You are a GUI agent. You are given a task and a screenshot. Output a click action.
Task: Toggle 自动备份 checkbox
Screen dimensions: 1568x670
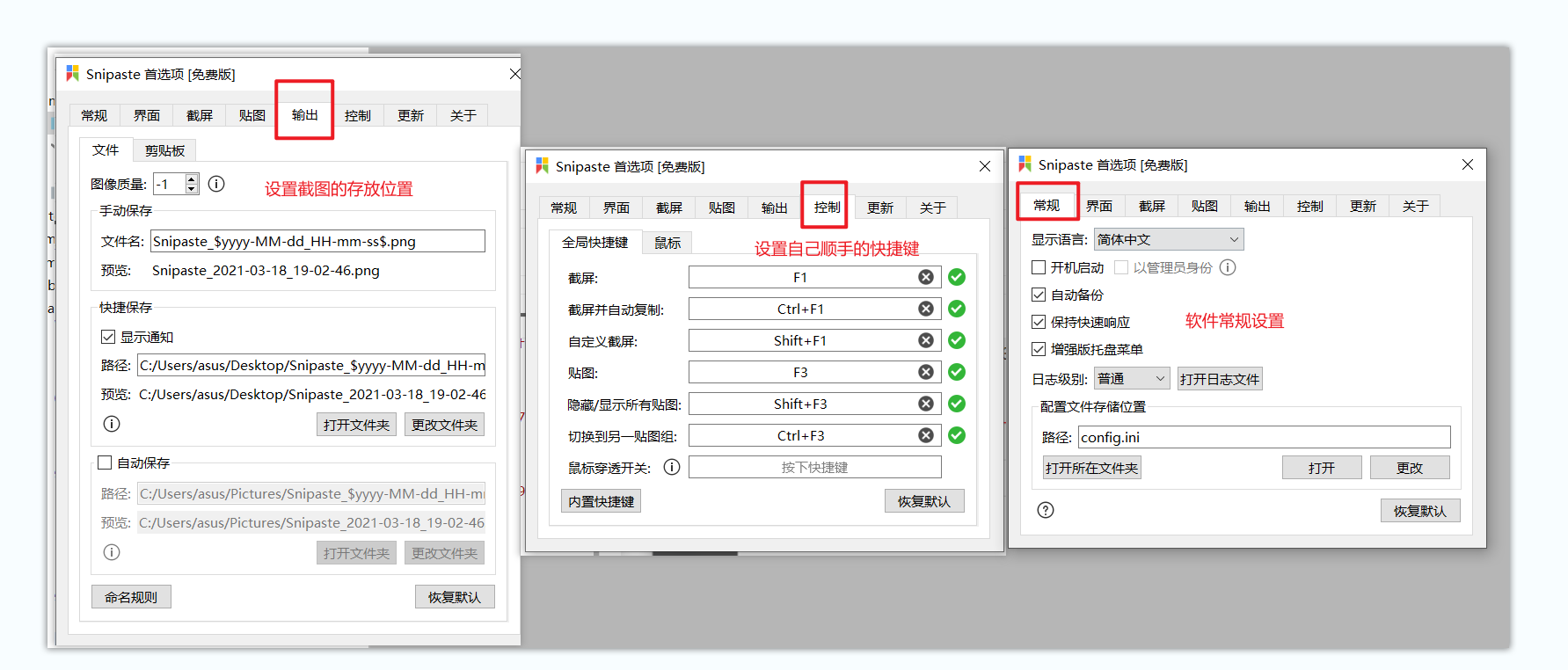click(x=1039, y=295)
